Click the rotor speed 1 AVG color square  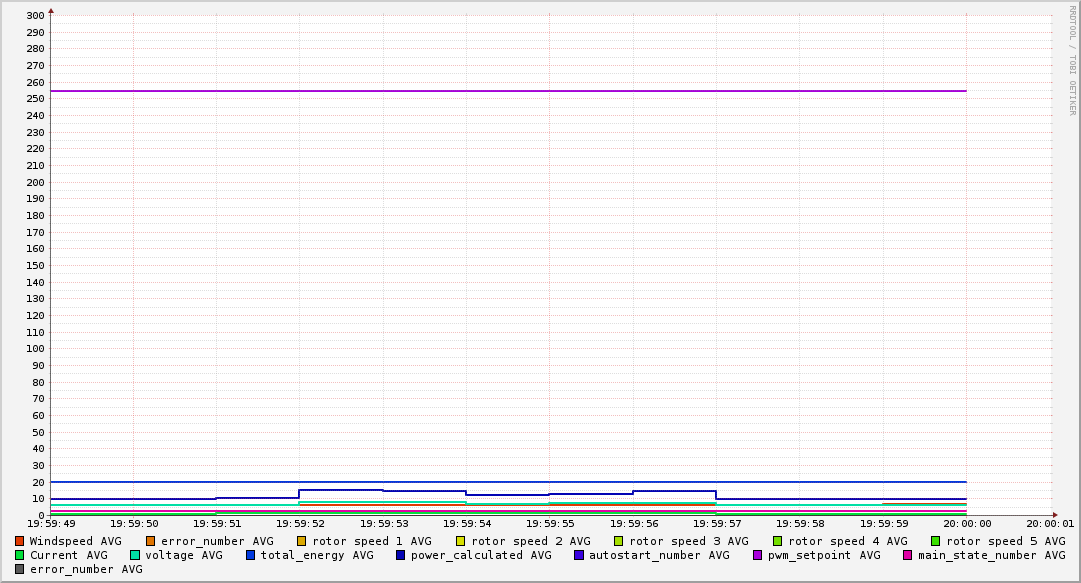coord(302,541)
